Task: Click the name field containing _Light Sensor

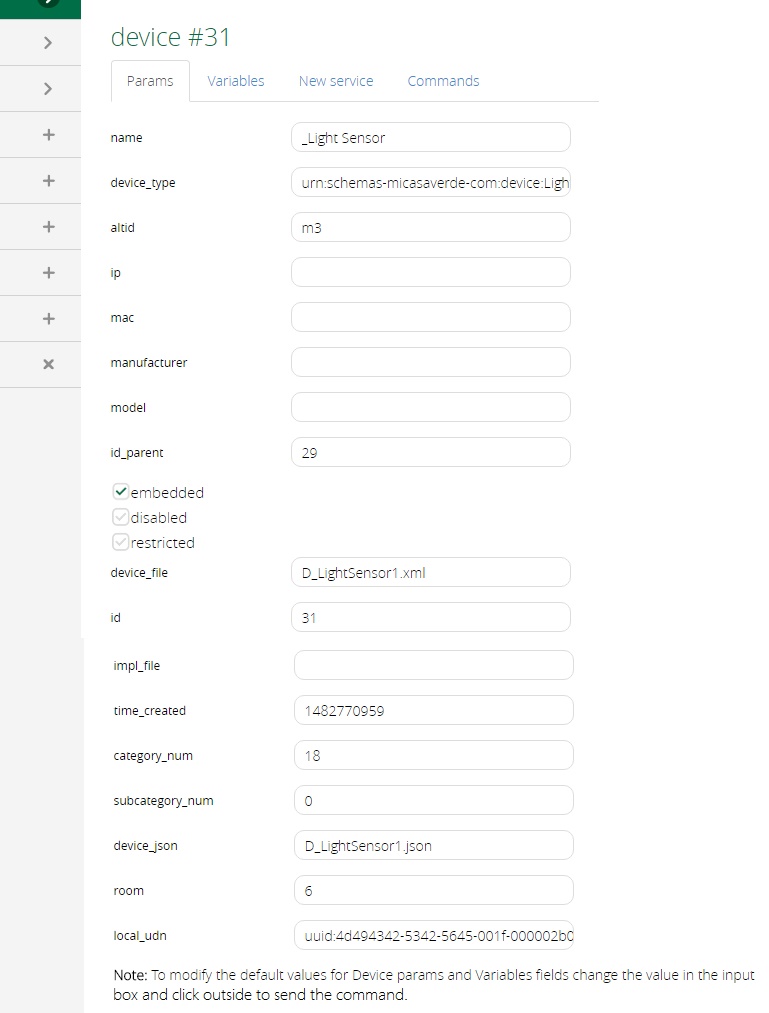Action: (430, 138)
